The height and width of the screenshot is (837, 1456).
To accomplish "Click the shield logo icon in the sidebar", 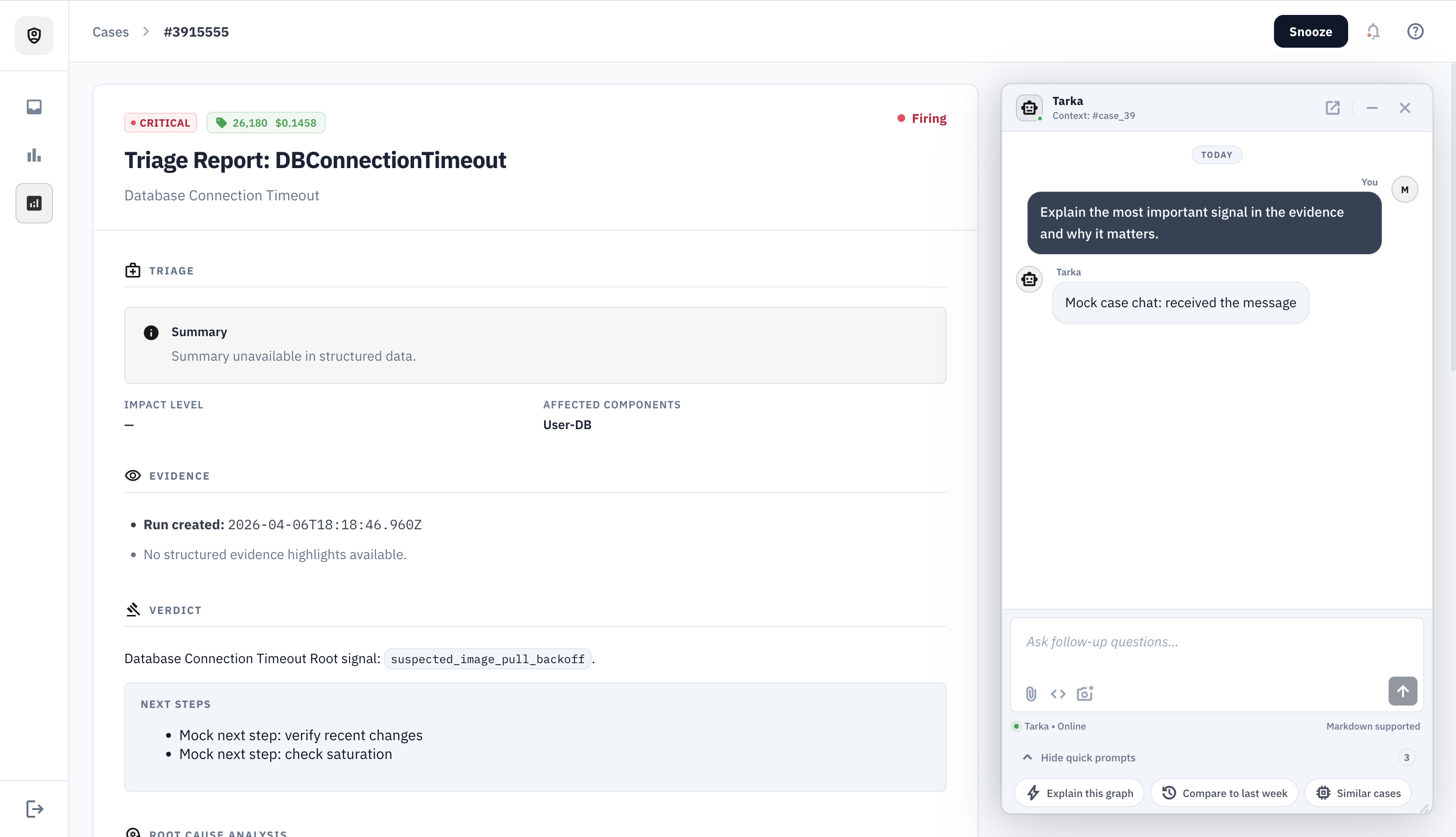I will 34,36.
